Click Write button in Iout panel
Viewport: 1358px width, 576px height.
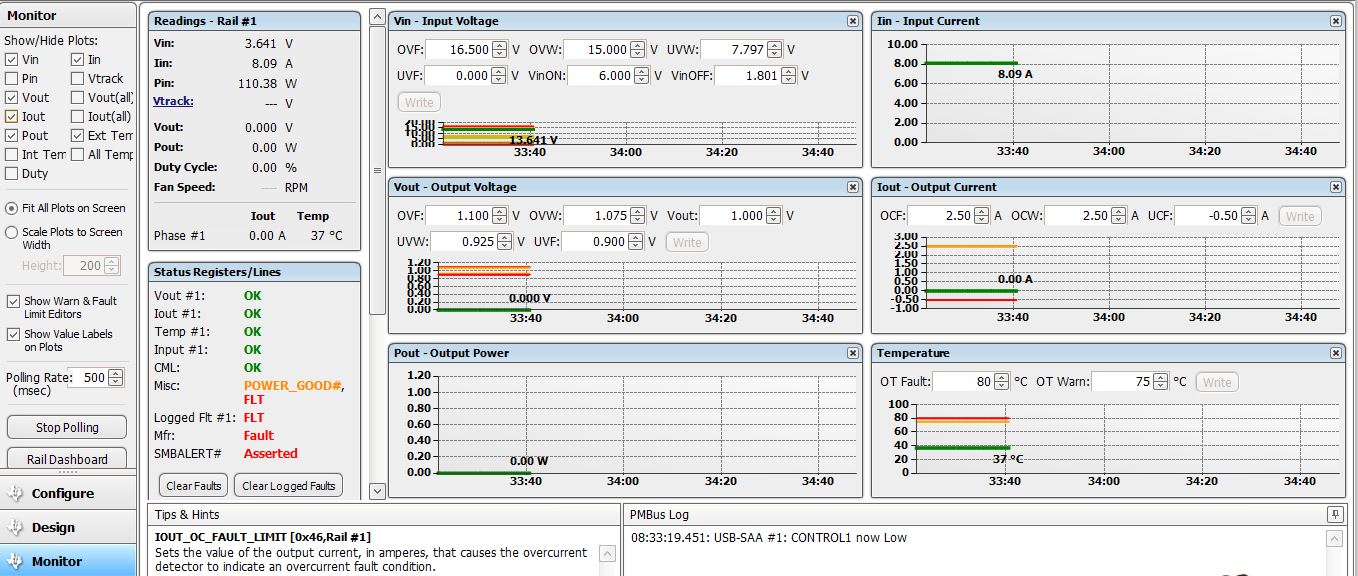(1300, 216)
